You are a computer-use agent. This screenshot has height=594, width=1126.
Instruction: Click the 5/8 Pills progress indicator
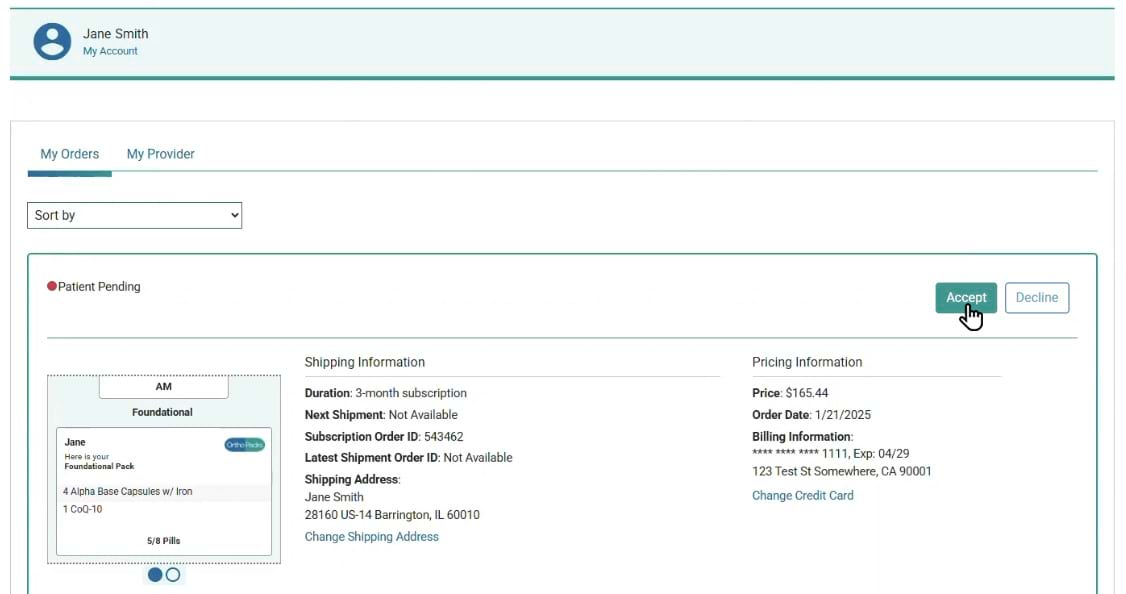[x=163, y=540]
